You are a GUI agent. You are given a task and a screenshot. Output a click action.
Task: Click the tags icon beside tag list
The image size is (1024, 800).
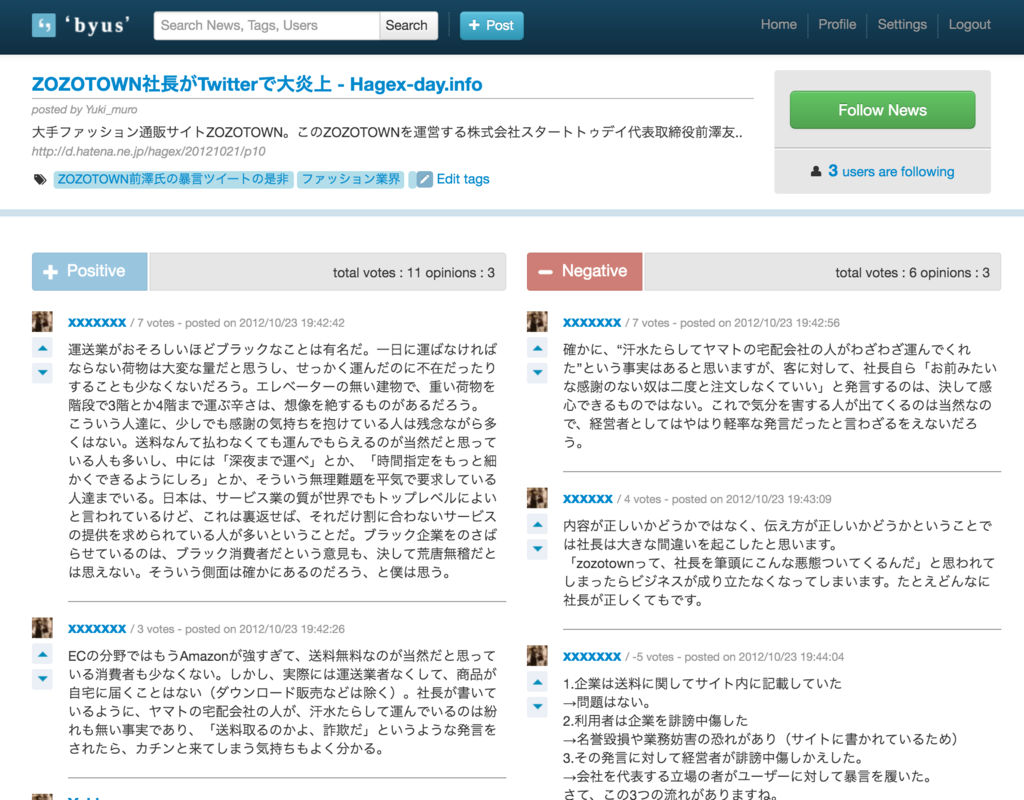coord(40,179)
